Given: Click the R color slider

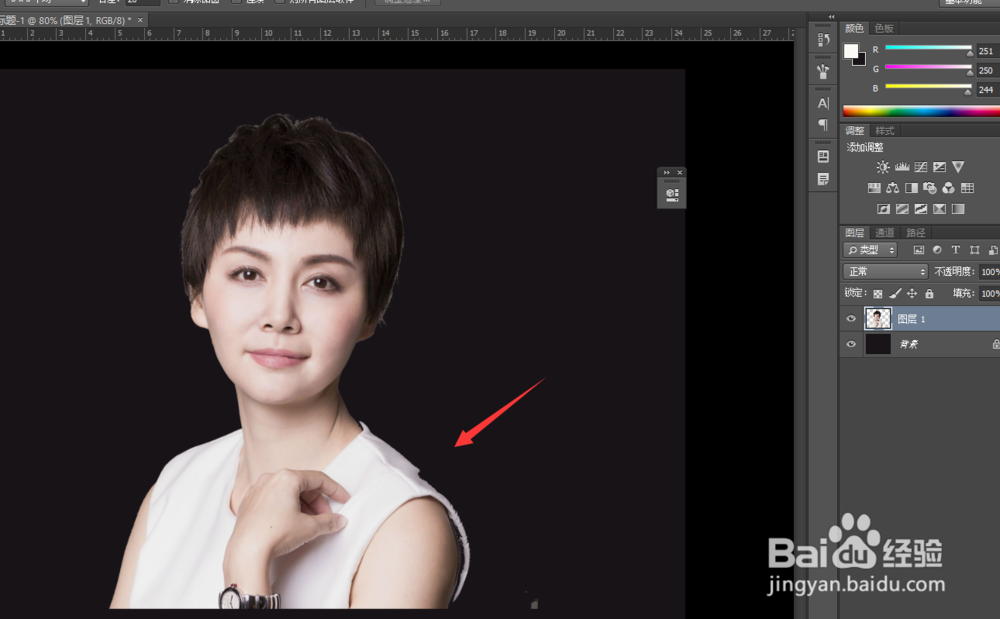Looking at the screenshot, I should tap(928, 48).
